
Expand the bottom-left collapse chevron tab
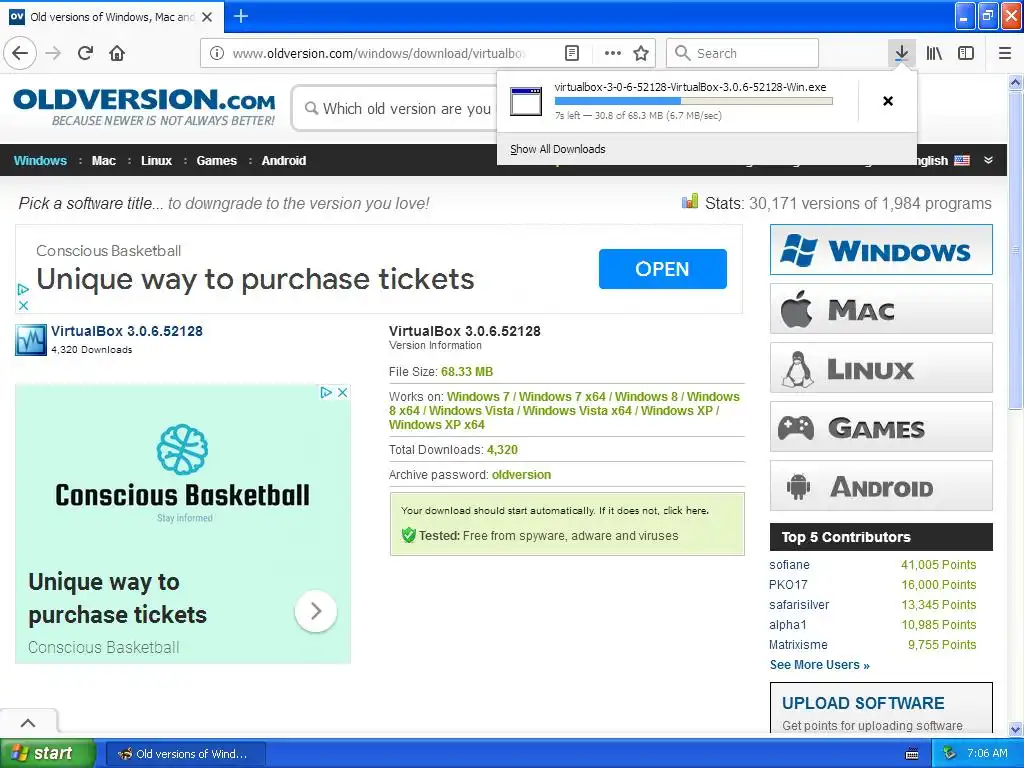[x=28, y=722]
